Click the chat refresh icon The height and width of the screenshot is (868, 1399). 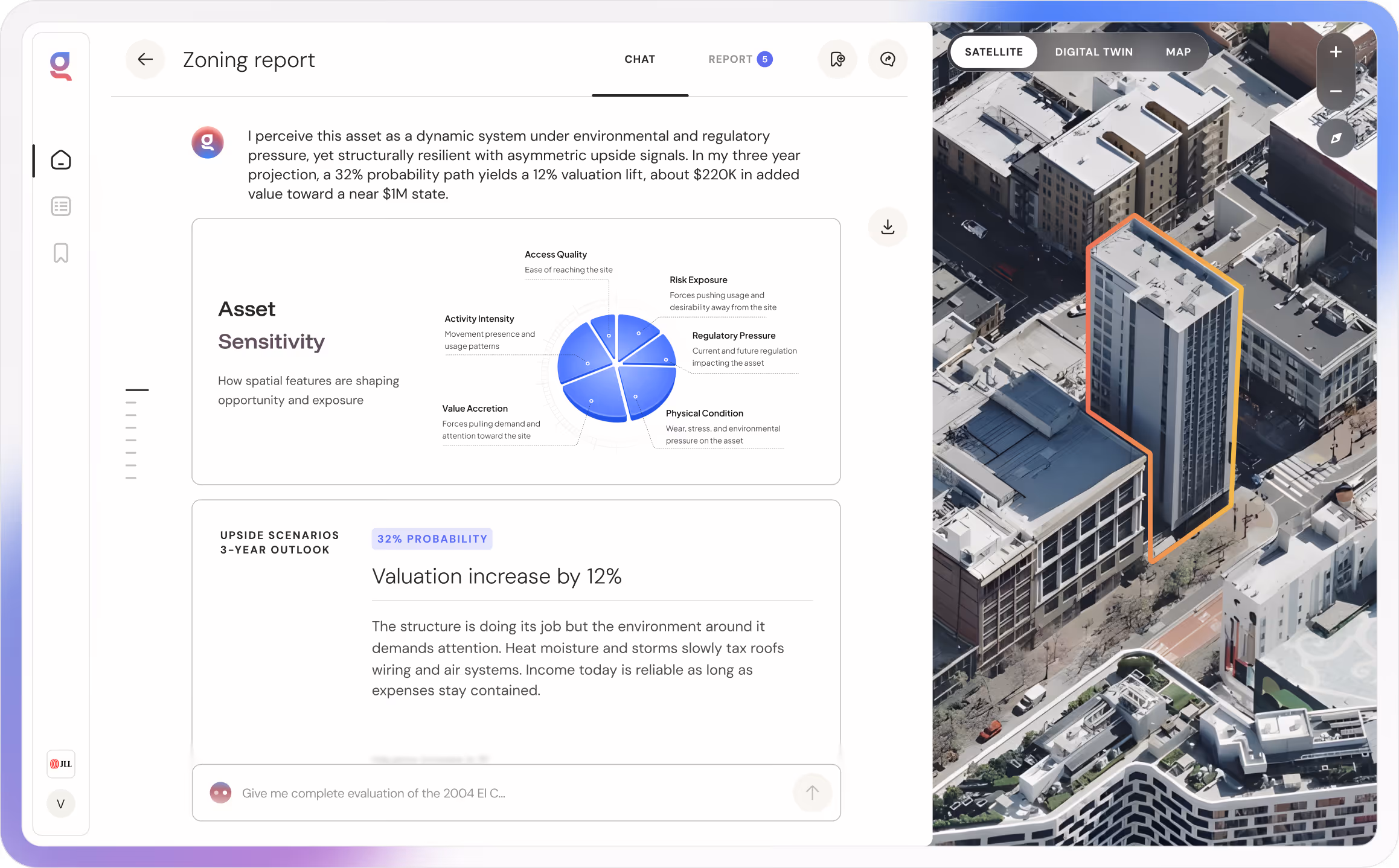(x=888, y=59)
